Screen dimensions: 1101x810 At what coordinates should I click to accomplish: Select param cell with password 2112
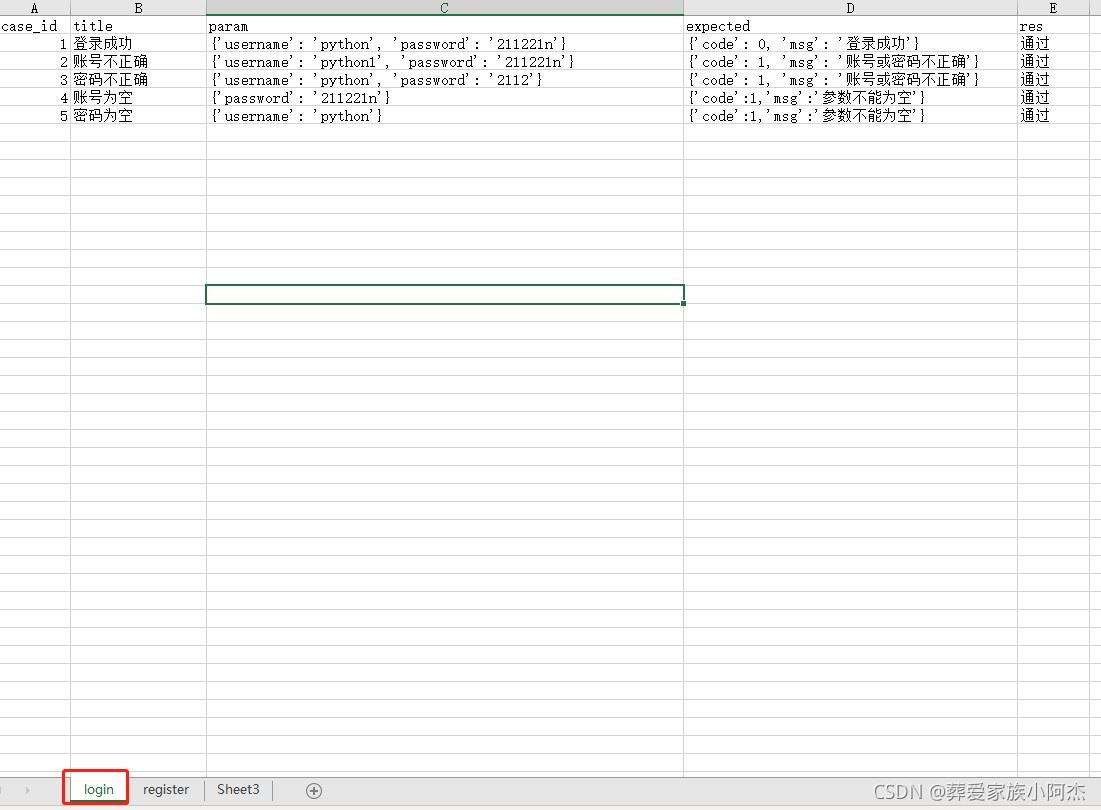[444, 79]
